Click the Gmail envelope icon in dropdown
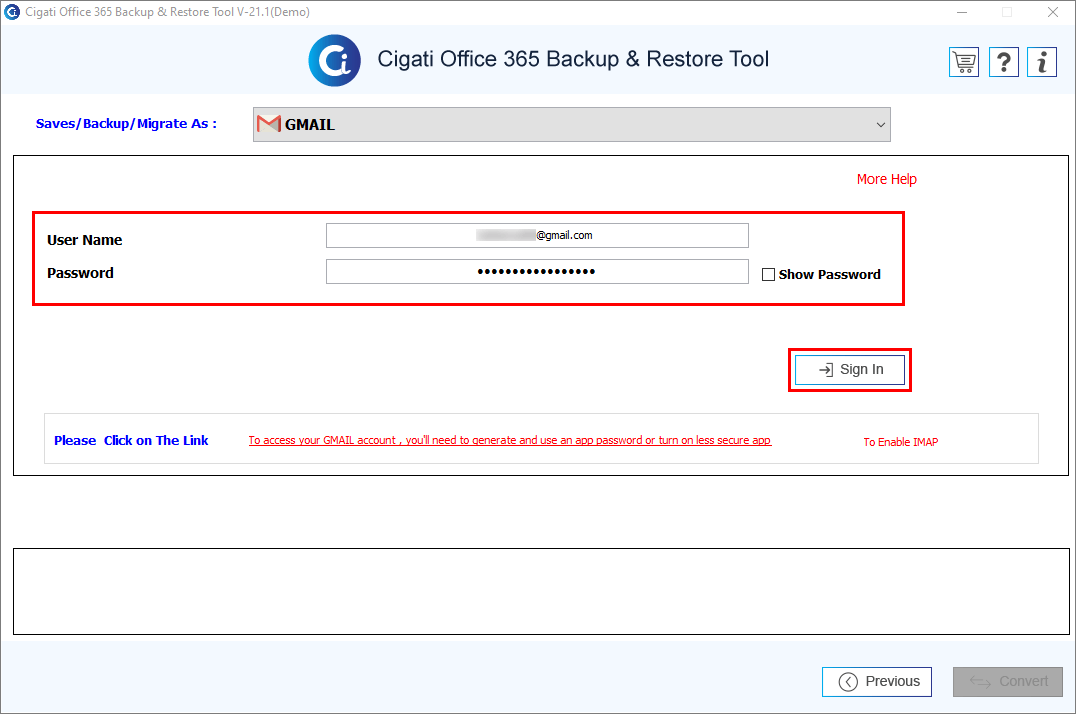The width and height of the screenshot is (1076, 714). (x=268, y=124)
